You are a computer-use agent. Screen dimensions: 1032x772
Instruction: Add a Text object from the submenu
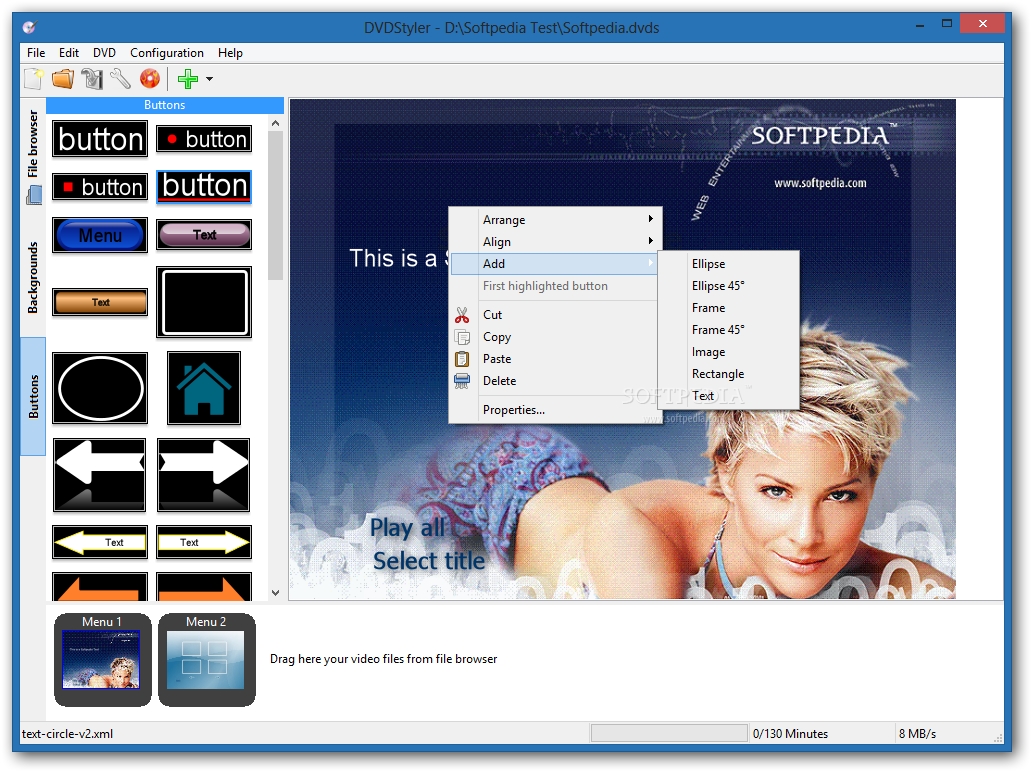pyautogui.click(x=729, y=396)
